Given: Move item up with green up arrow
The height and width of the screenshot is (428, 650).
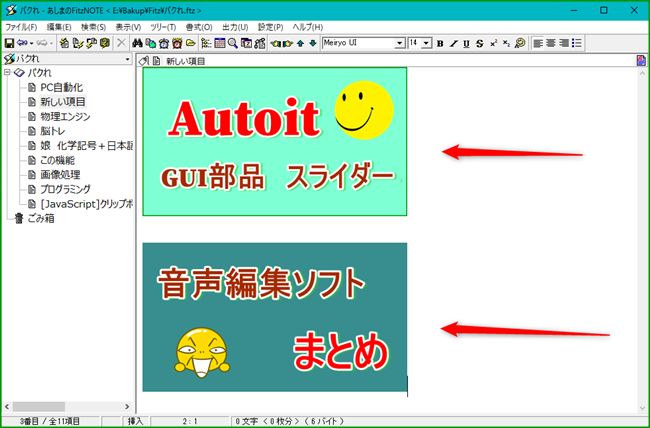Looking at the screenshot, I should click(301, 43).
